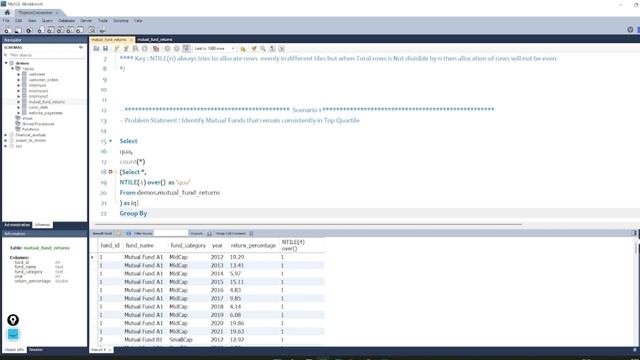Toggle word wrap icon in editor toolbar
Viewport: 640px width, 360px height.
pos(282,49)
